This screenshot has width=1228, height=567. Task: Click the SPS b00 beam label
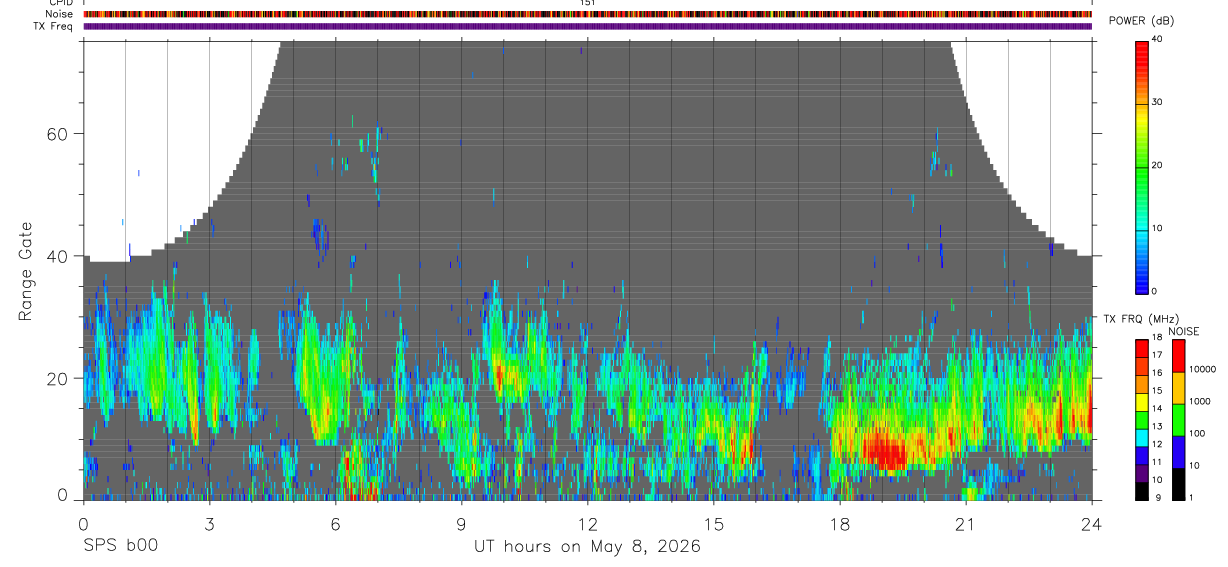[x=120, y=546]
